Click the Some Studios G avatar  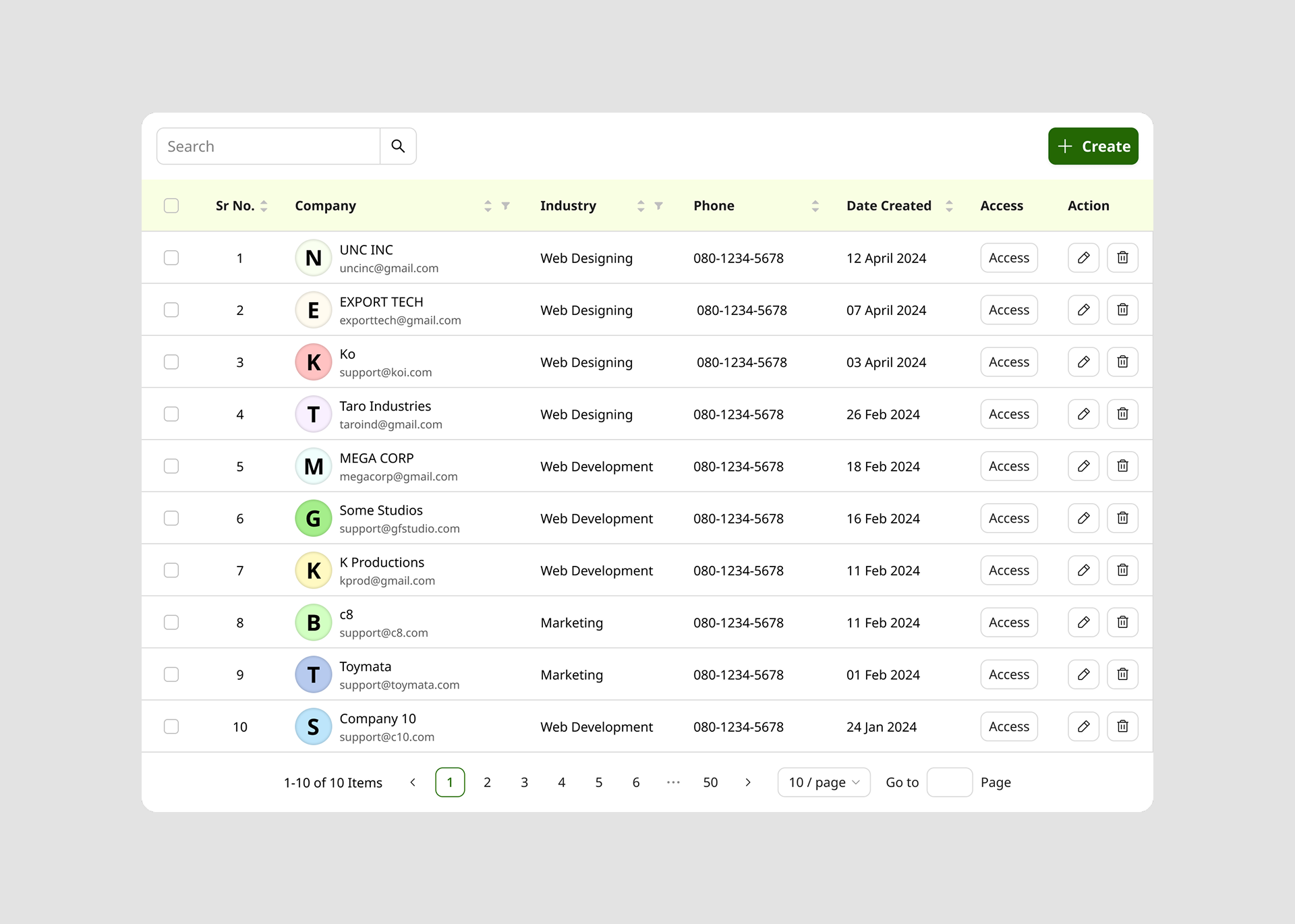pyautogui.click(x=314, y=518)
